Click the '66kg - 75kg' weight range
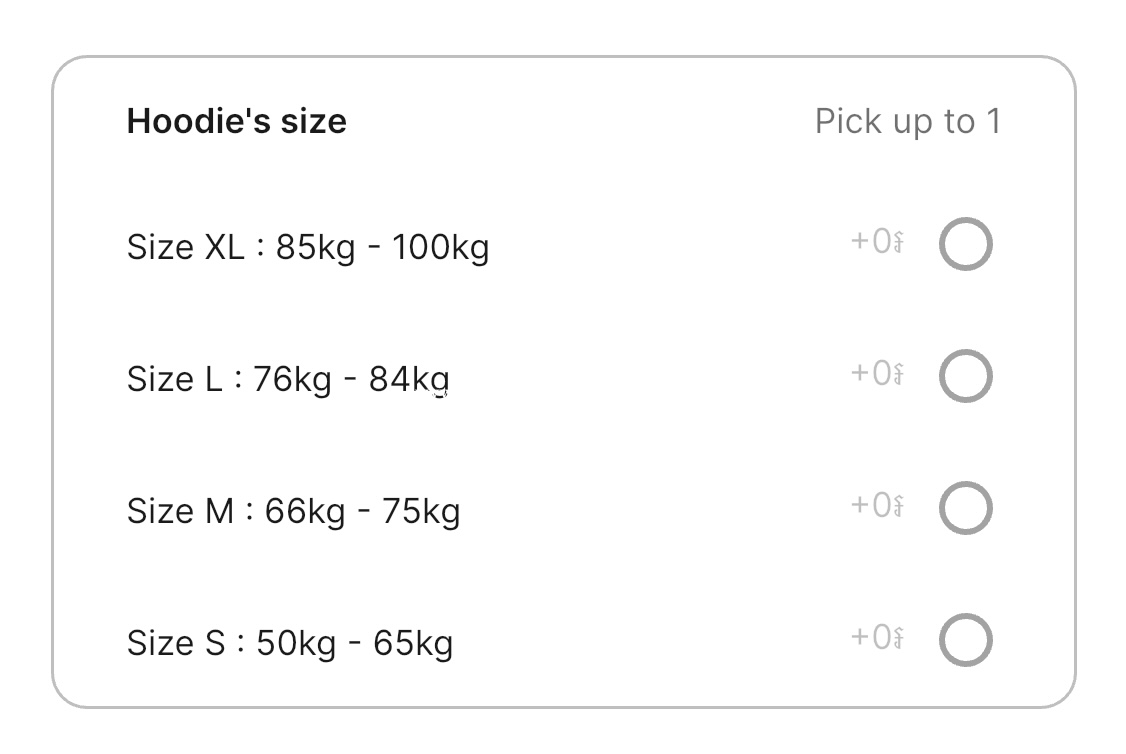Viewport: 1126px width, 754px height. point(362,511)
